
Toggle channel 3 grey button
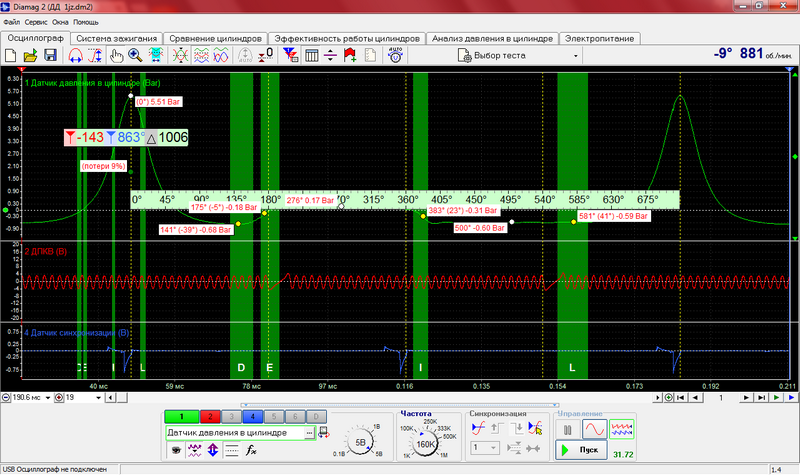point(232,417)
